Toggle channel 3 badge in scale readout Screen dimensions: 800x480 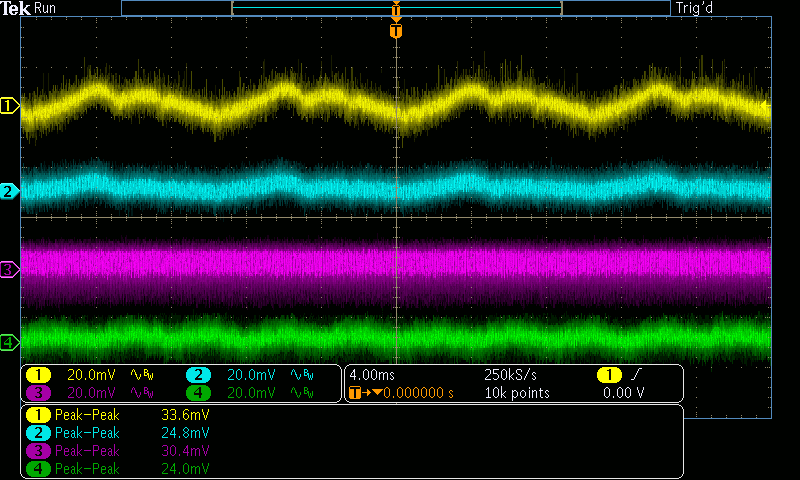(x=38, y=393)
